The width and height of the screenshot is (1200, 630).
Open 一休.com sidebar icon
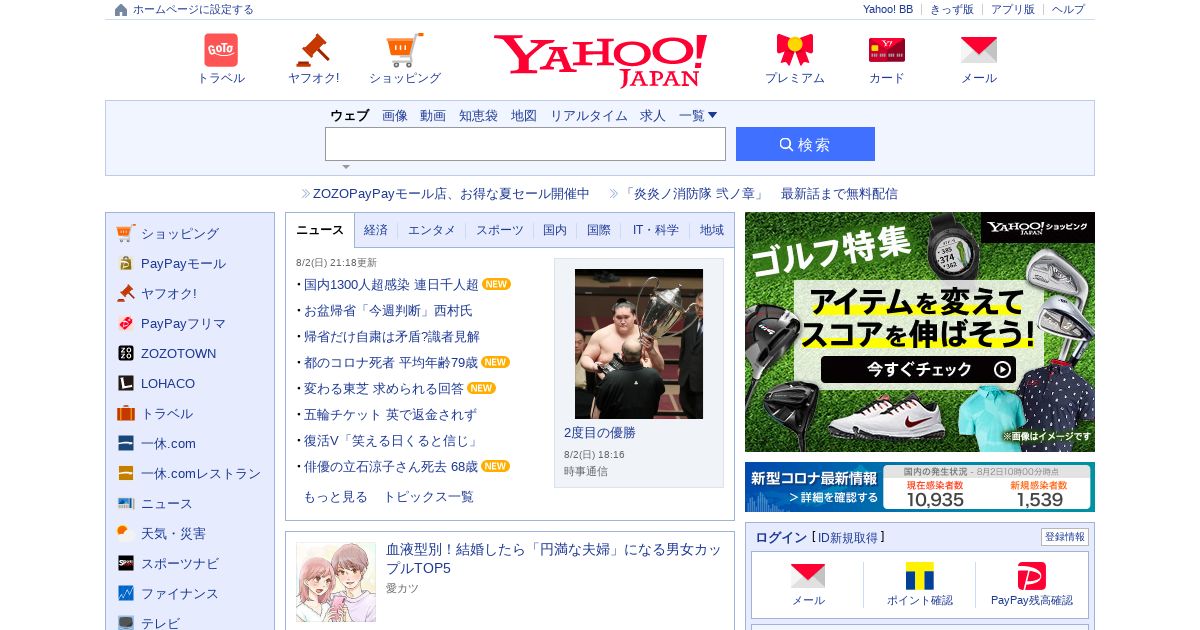125,443
